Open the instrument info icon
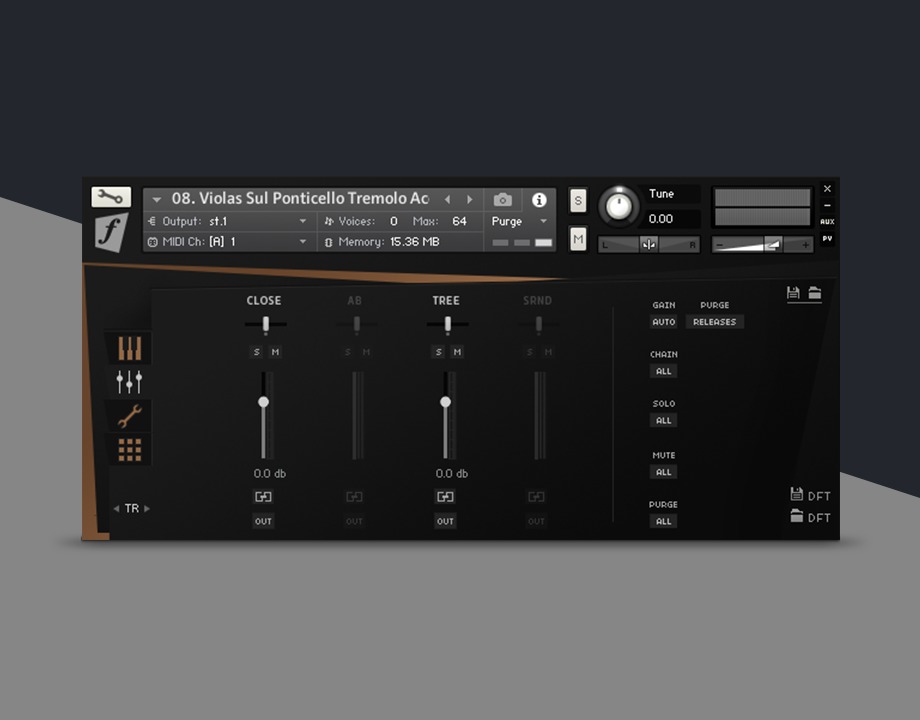The width and height of the screenshot is (920, 720). tap(539, 200)
